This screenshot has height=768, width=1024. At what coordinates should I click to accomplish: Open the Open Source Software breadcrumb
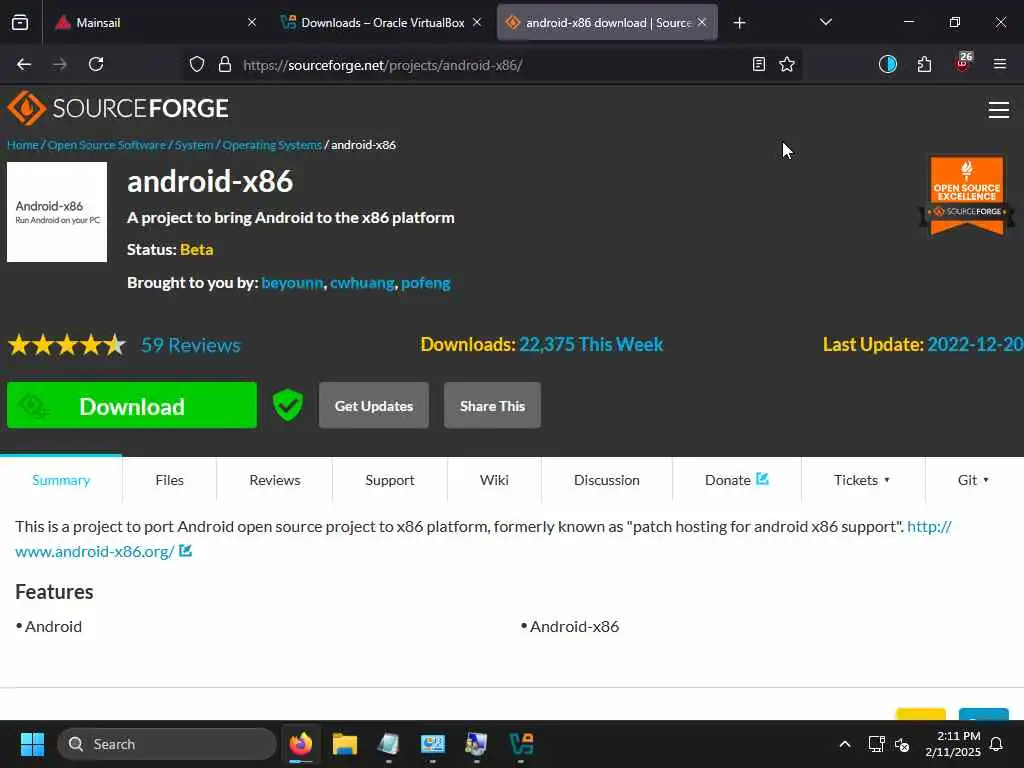tap(106, 145)
